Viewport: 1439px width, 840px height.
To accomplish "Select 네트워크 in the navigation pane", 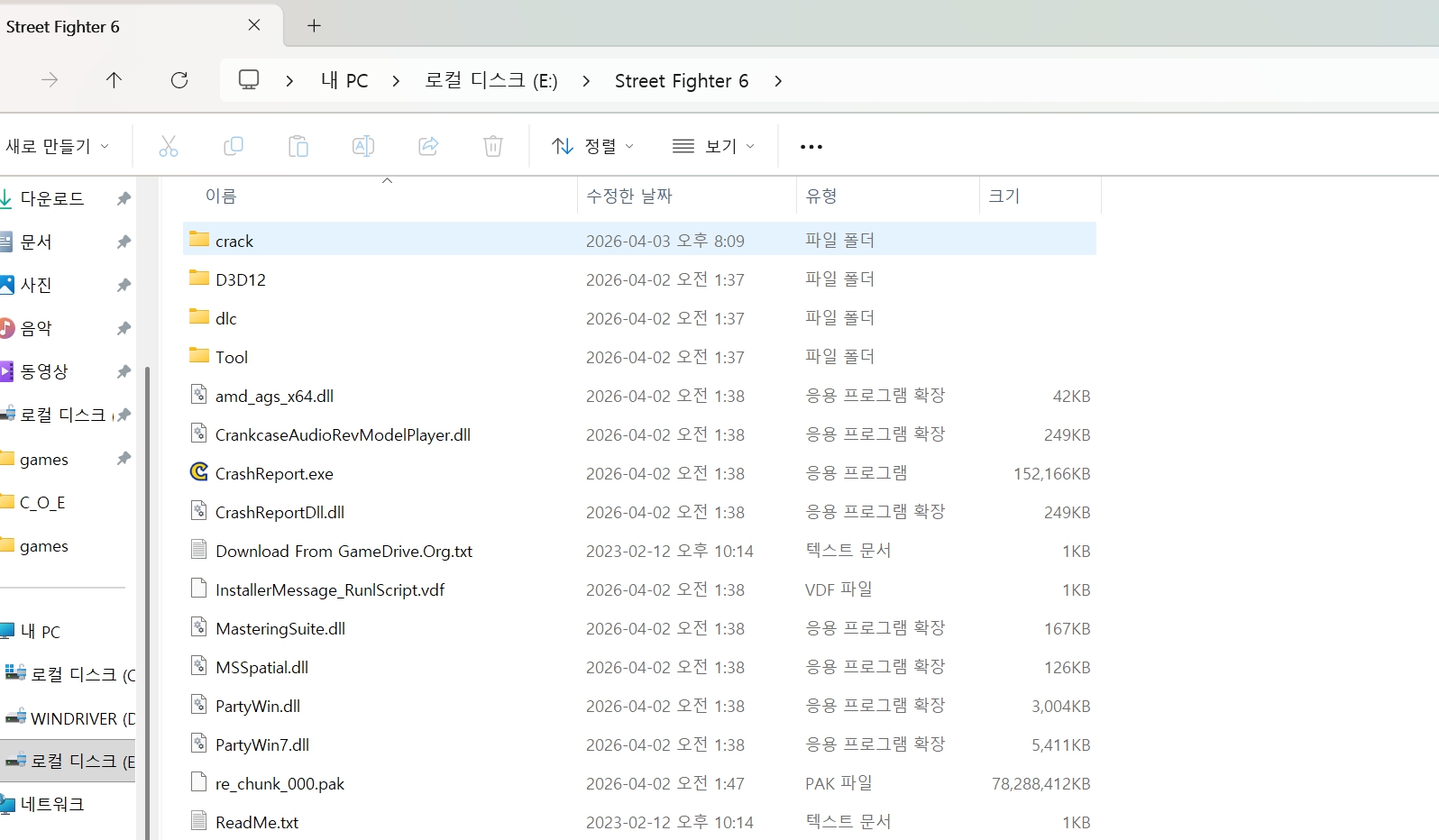I will [x=52, y=804].
